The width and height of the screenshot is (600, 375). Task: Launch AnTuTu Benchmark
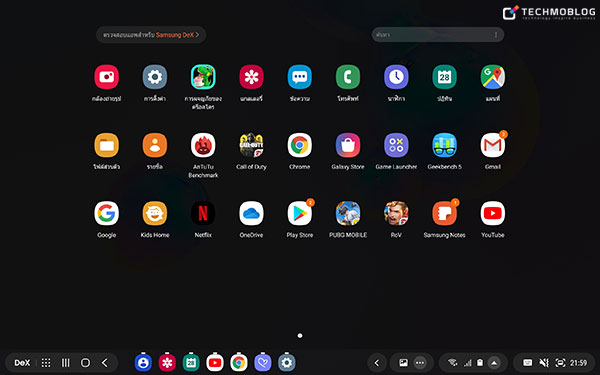point(203,145)
